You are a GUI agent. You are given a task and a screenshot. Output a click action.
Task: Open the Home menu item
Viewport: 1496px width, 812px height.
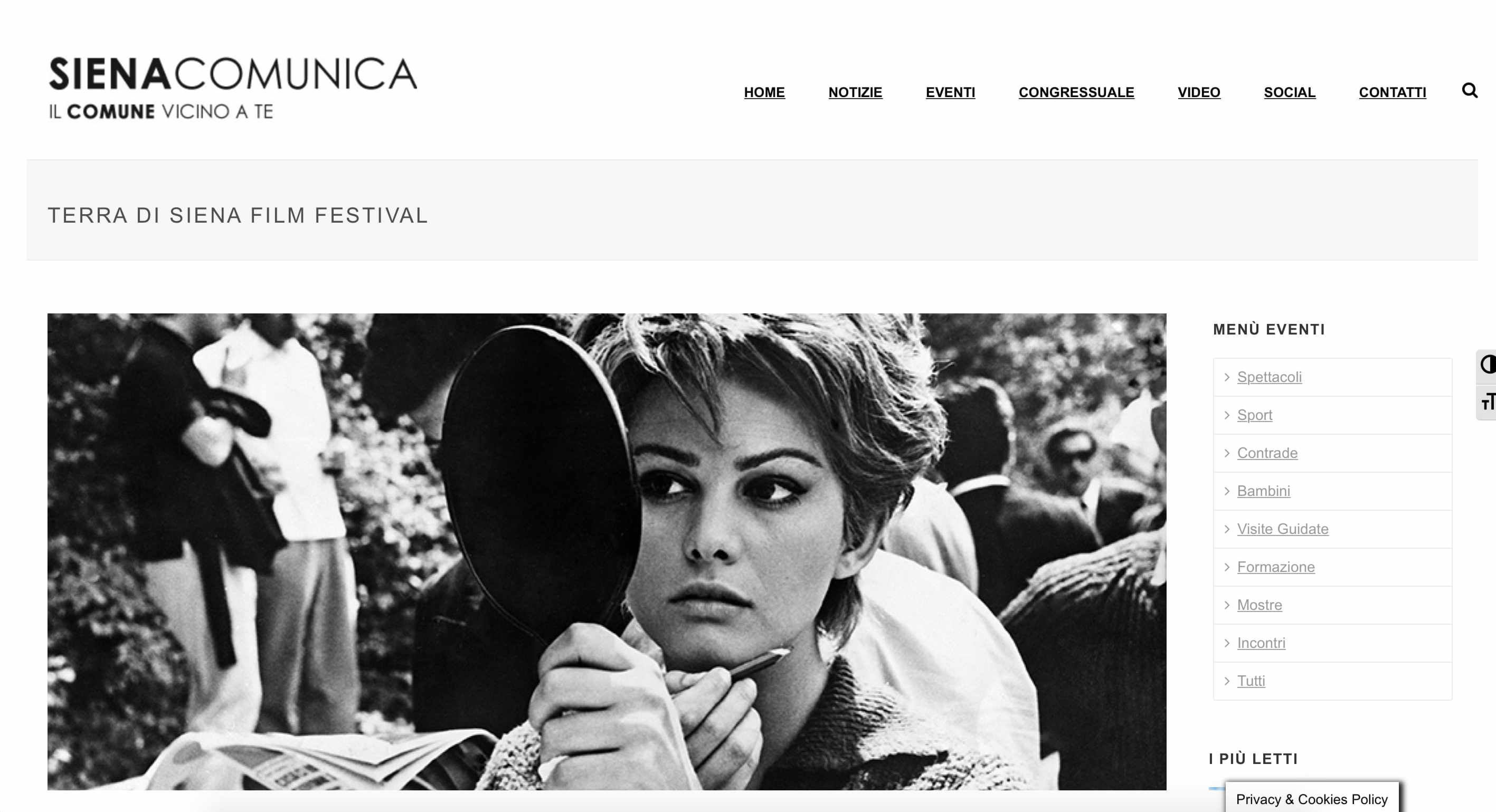coord(764,92)
